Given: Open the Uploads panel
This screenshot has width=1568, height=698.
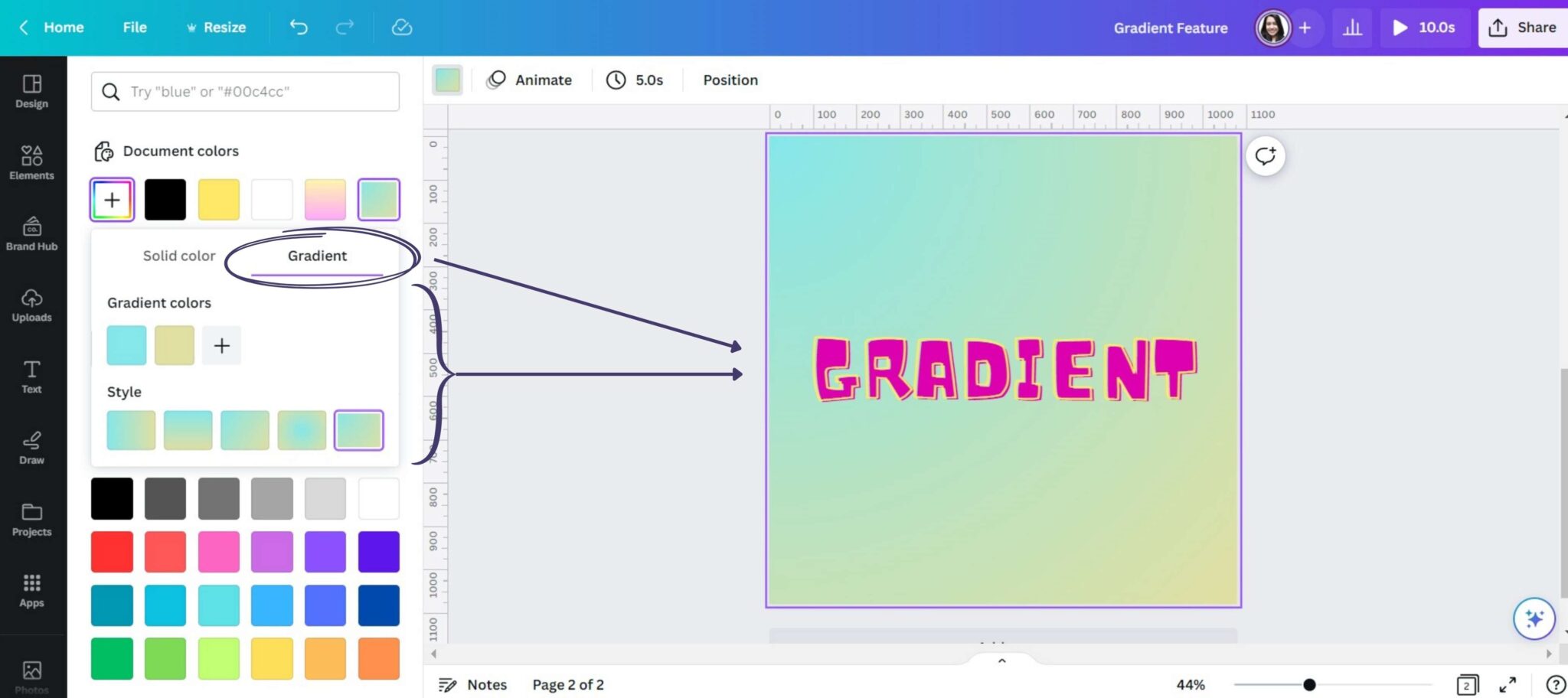Looking at the screenshot, I should tap(31, 305).
